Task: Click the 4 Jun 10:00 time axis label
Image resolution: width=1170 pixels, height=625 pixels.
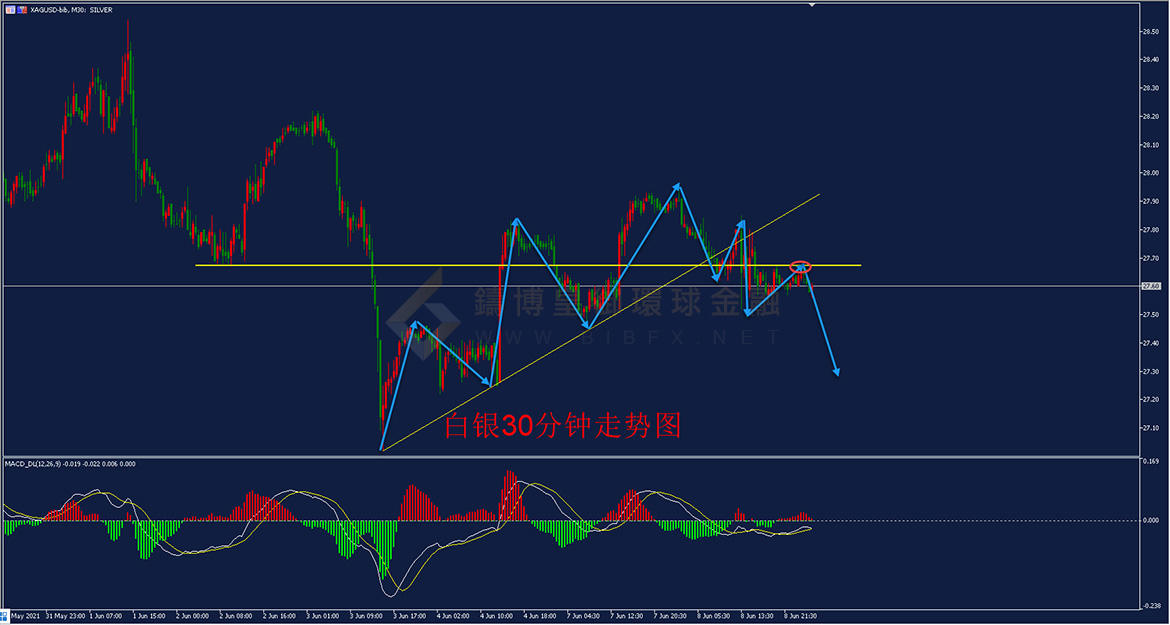Action: [x=496, y=616]
